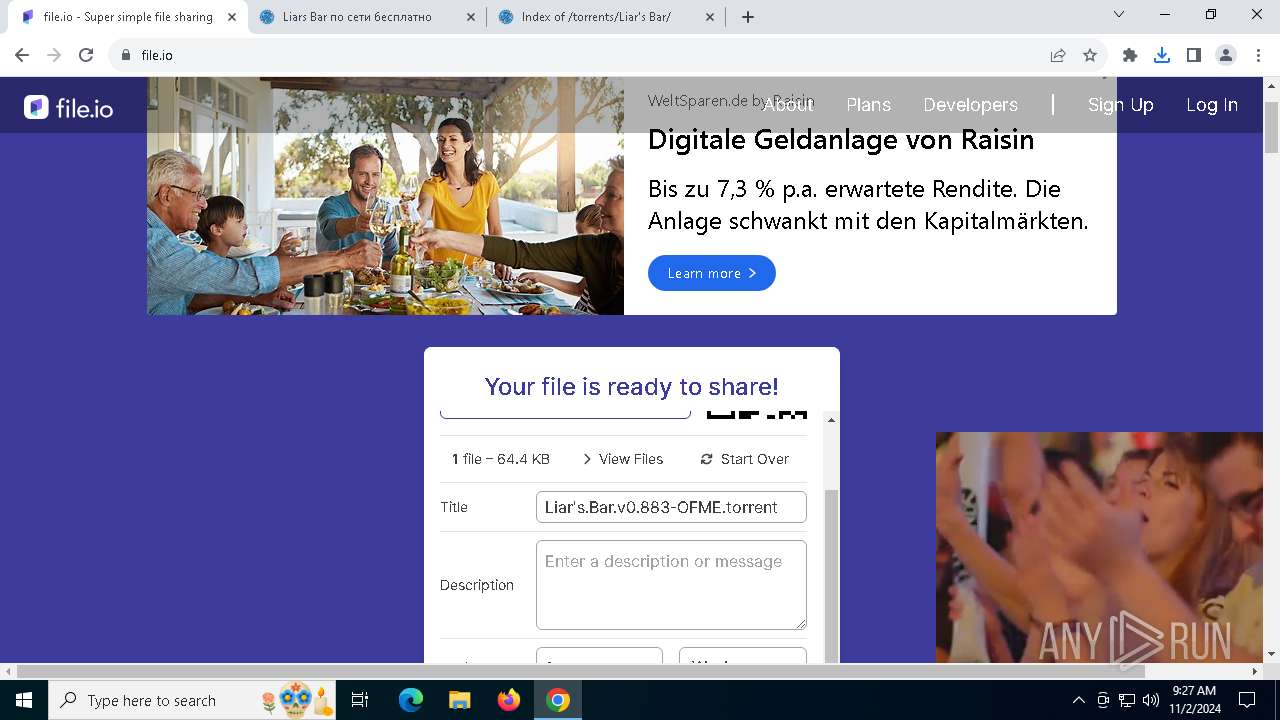
Task: Open Task View on taskbar
Action: coord(360,700)
